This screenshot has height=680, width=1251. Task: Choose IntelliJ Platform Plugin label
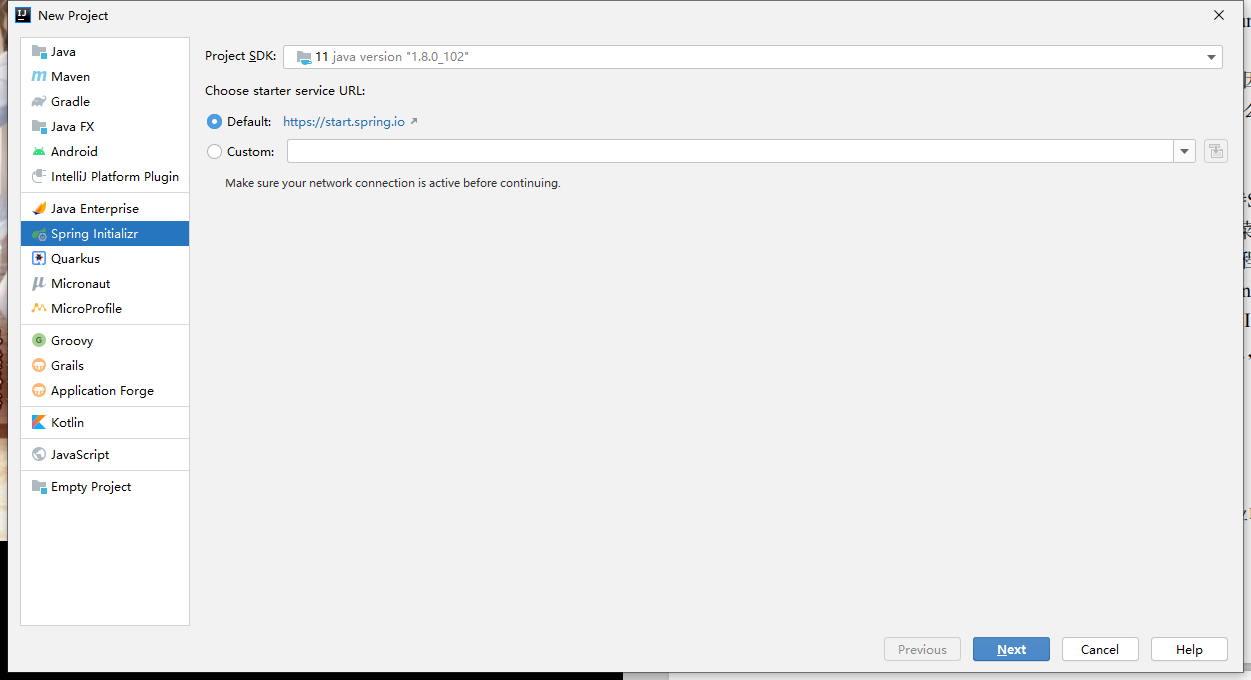115,177
